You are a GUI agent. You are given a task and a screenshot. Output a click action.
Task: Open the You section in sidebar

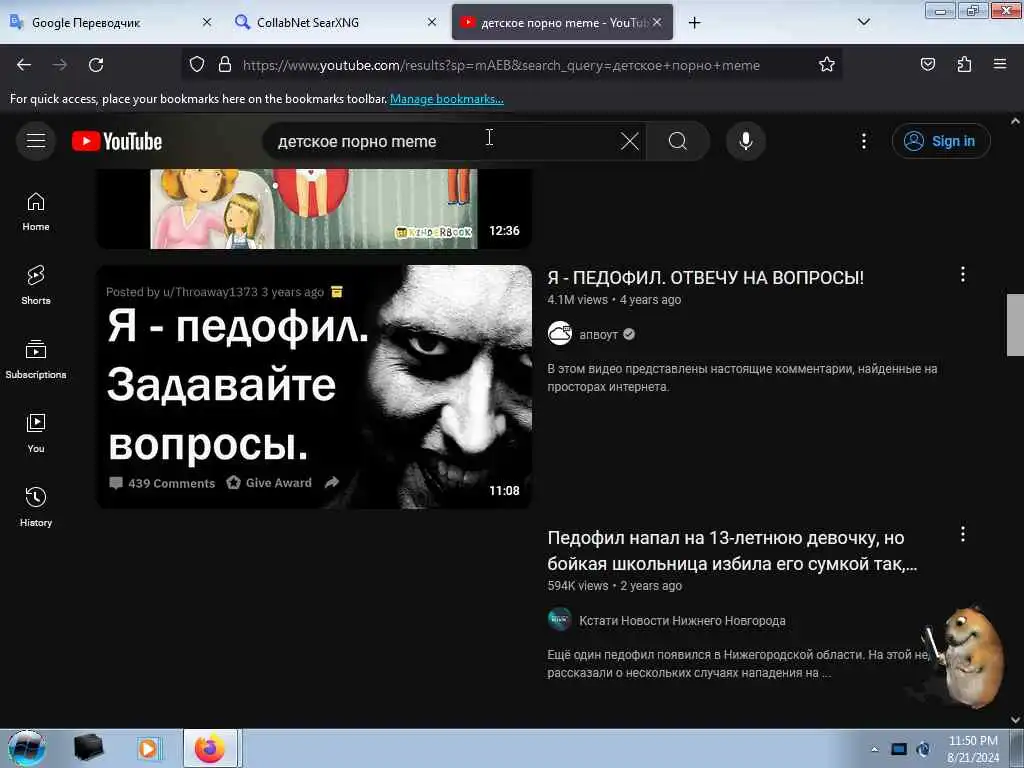36,433
